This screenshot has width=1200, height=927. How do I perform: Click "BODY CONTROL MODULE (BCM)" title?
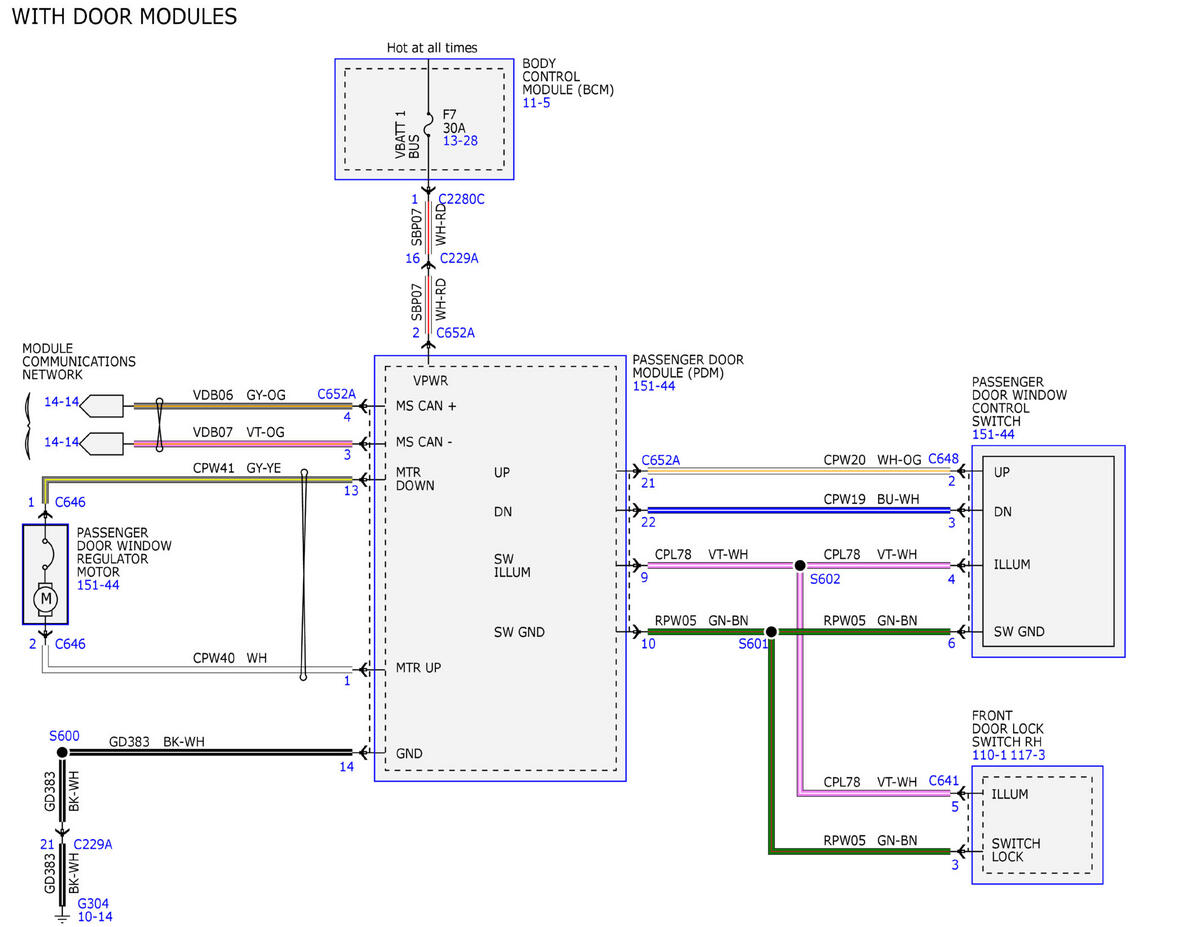[x=568, y=76]
